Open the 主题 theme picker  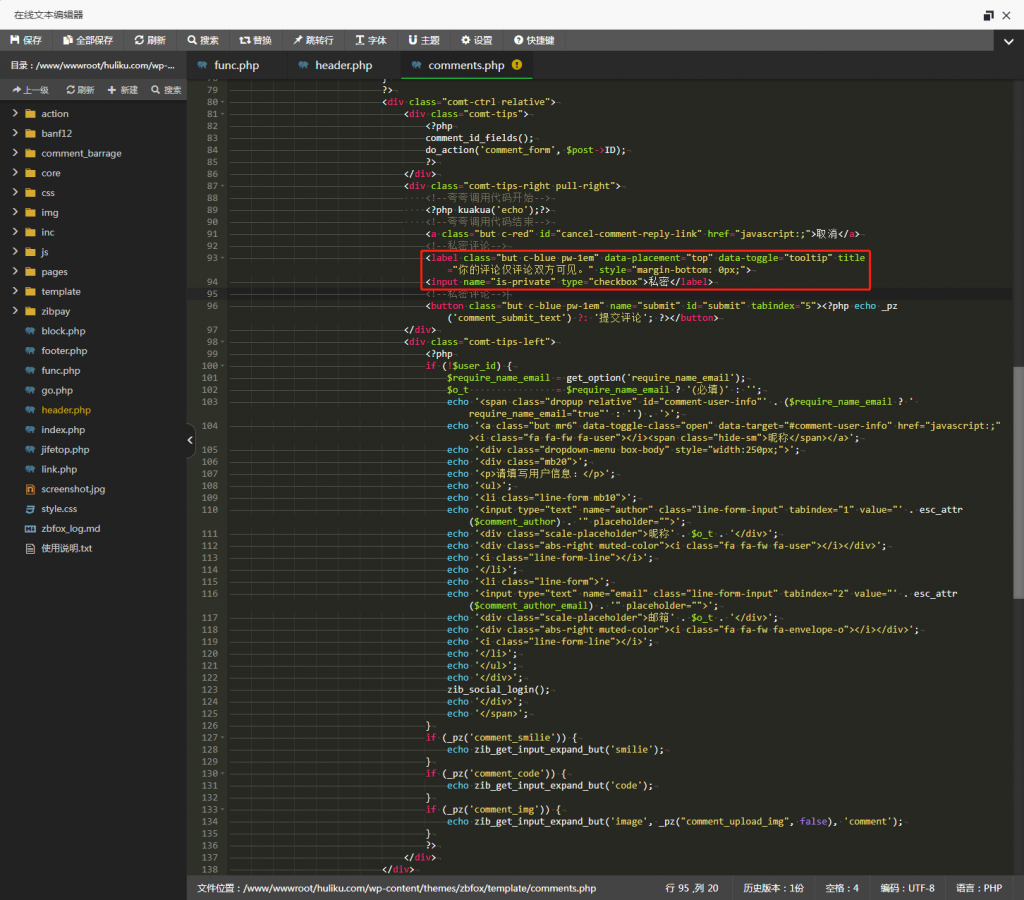pos(423,40)
